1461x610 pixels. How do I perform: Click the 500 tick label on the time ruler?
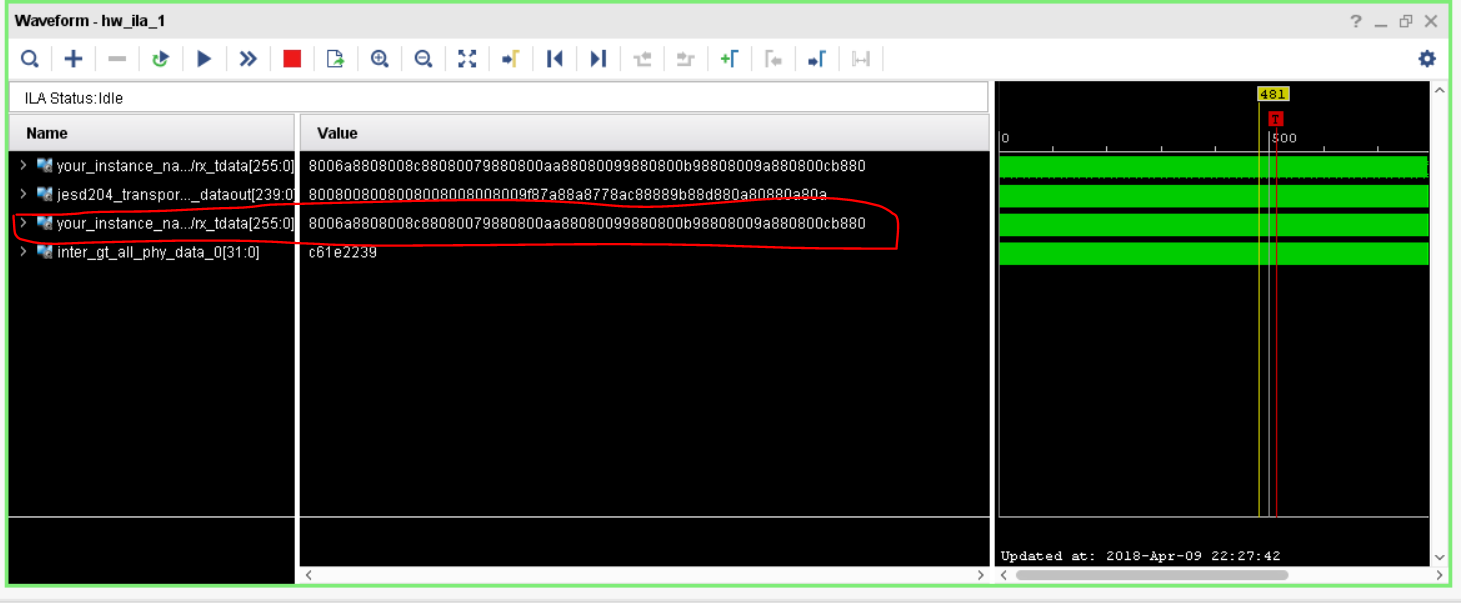click(1284, 138)
